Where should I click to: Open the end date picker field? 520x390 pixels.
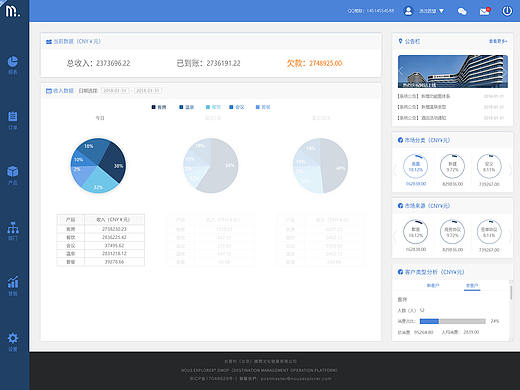pyautogui.click(x=148, y=91)
